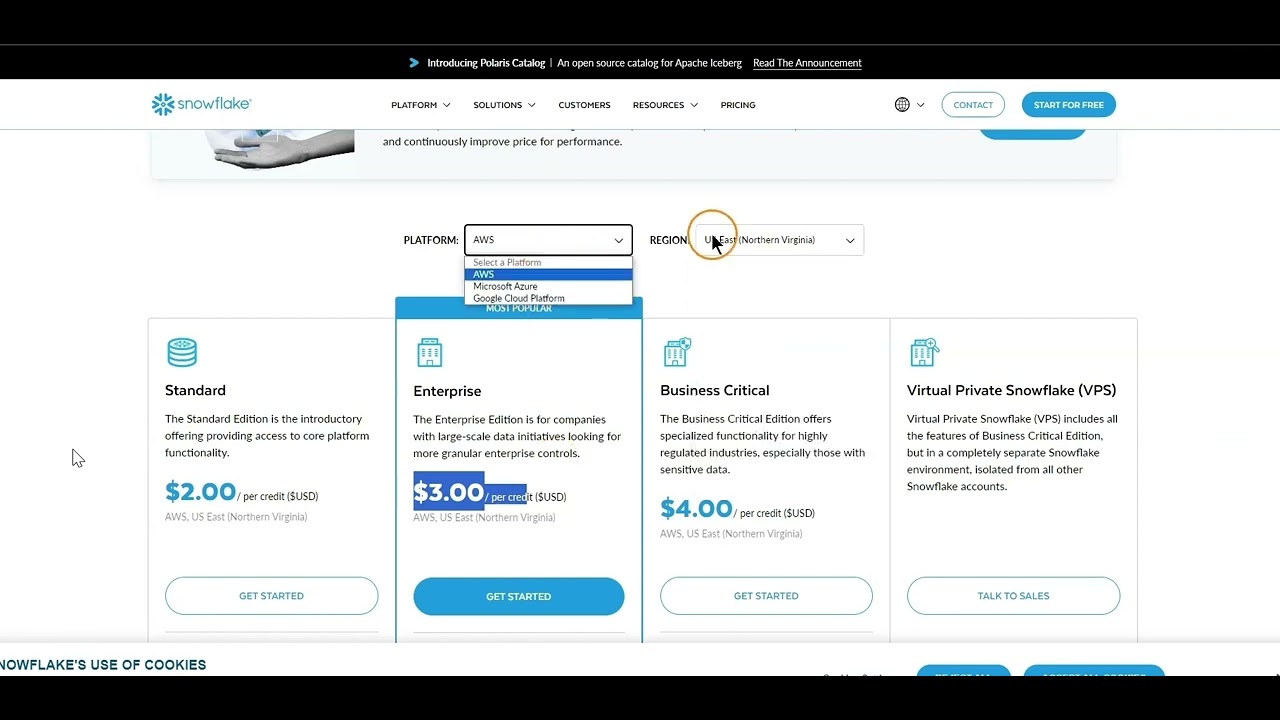Click the Enterprise edition building icon
The height and width of the screenshot is (720, 1280).
click(429, 352)
